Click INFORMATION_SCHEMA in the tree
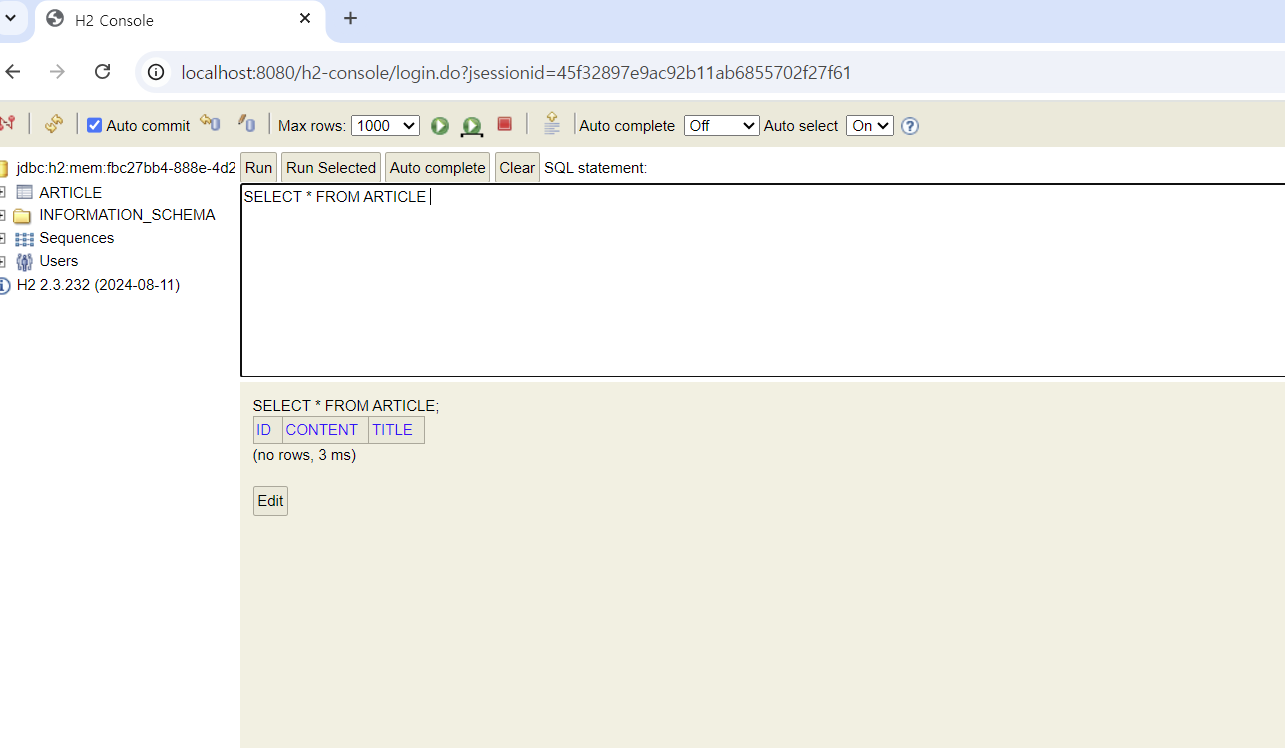Image resolution: width=1285 pixels, height=748 pixels. 127,215
